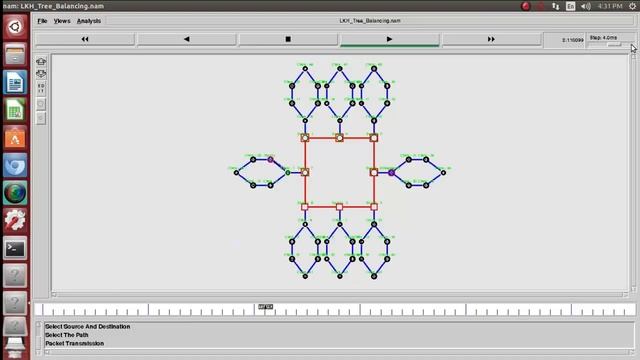Open the power session menu icon
Image resolution: width=640 pixels, height=360 pixels.
633,6
